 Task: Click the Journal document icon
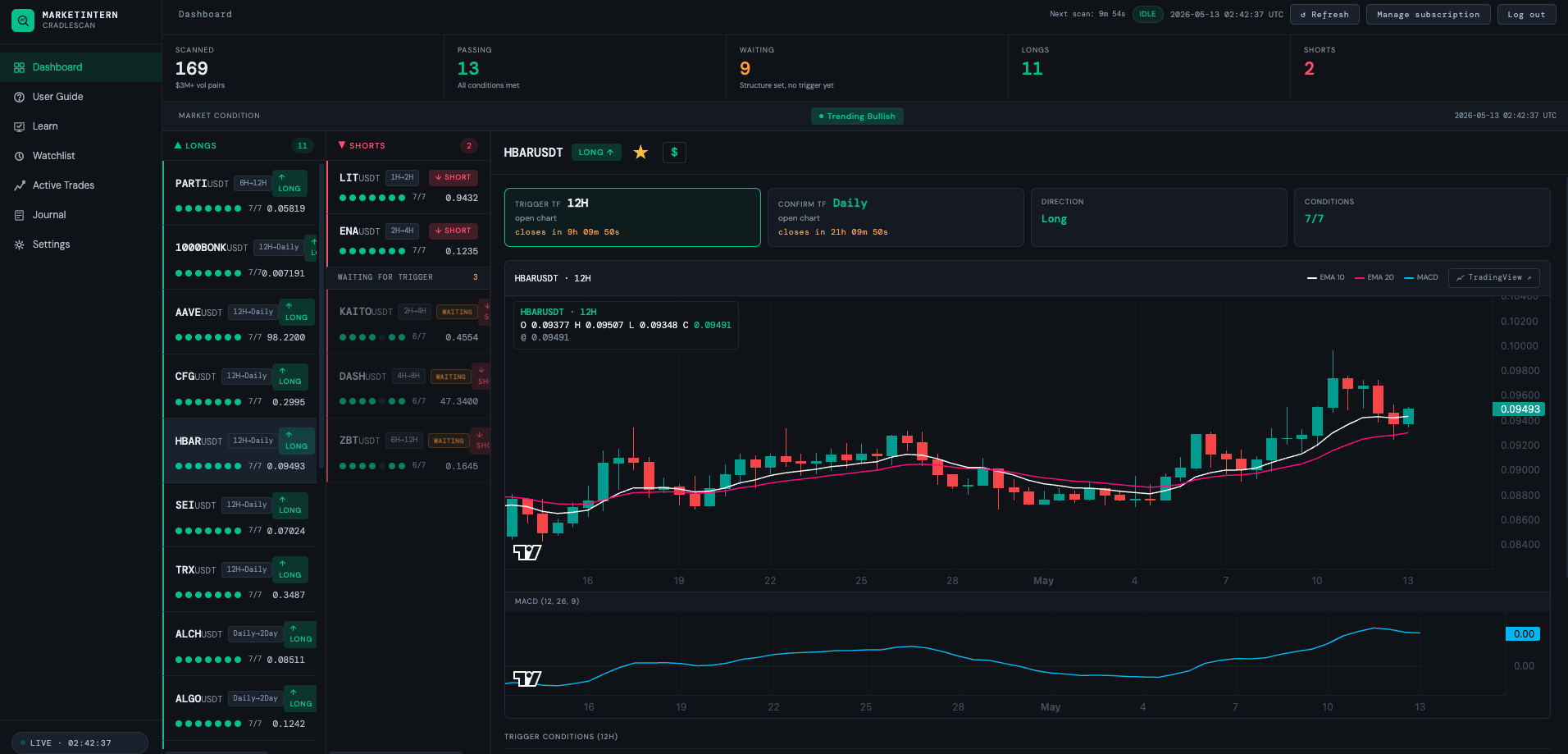pos(19,215)
